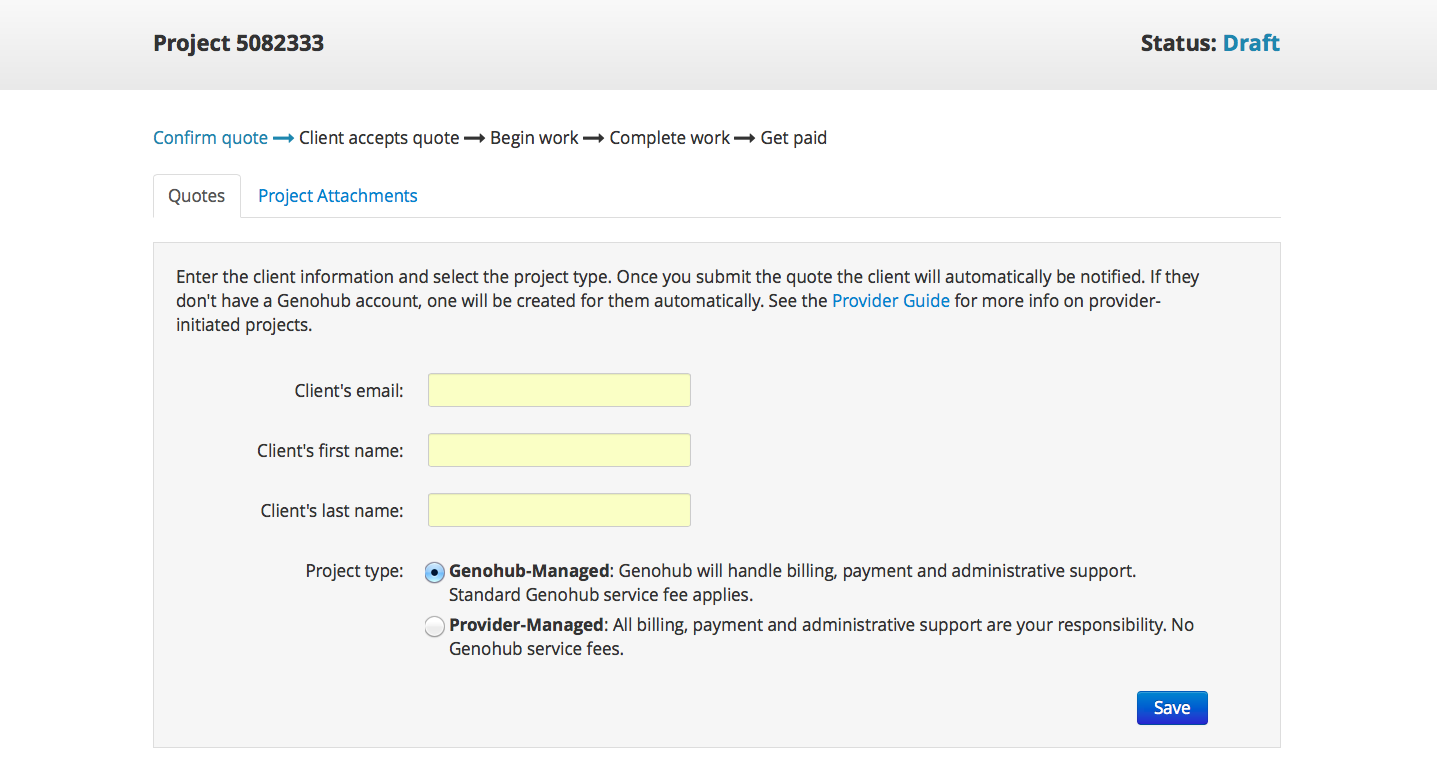1437x772 pixels.
Task: Click the Client accepts quote step
Action: [x=379, y=138]
